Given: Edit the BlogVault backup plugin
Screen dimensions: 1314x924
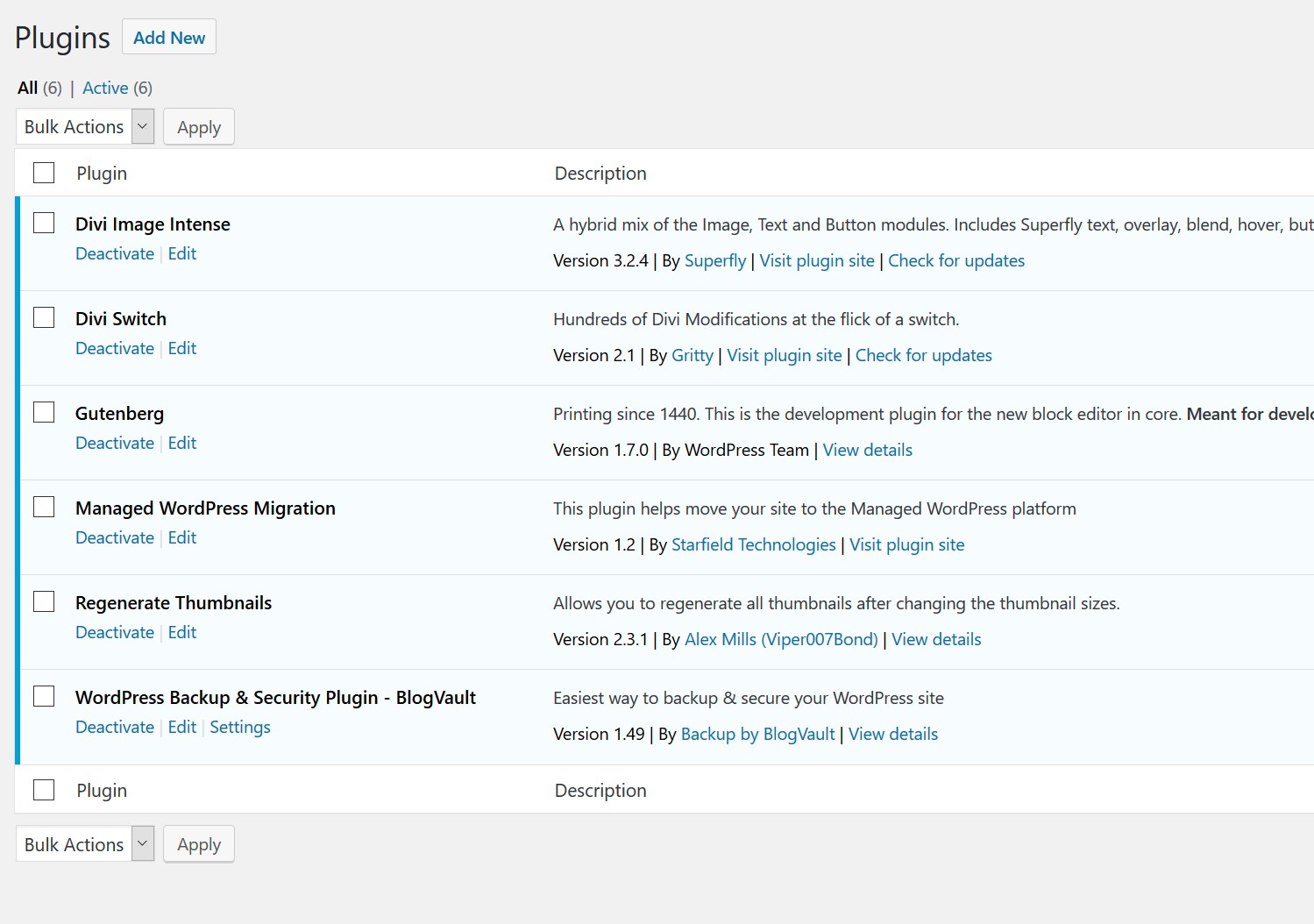Looking at the screenshot, I should [x=182, y=727].
